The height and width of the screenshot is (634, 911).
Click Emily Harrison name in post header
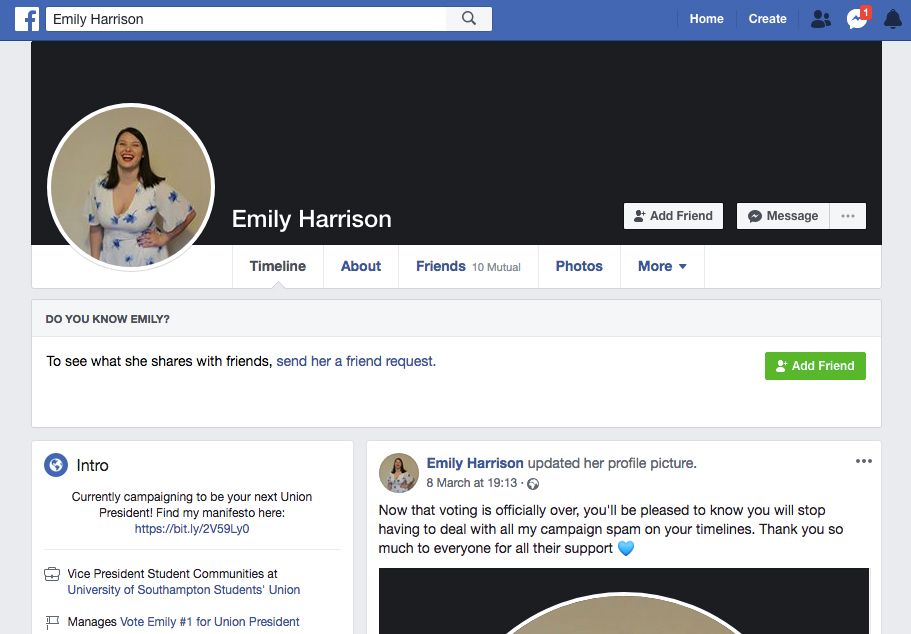click(x=475, y=463)
